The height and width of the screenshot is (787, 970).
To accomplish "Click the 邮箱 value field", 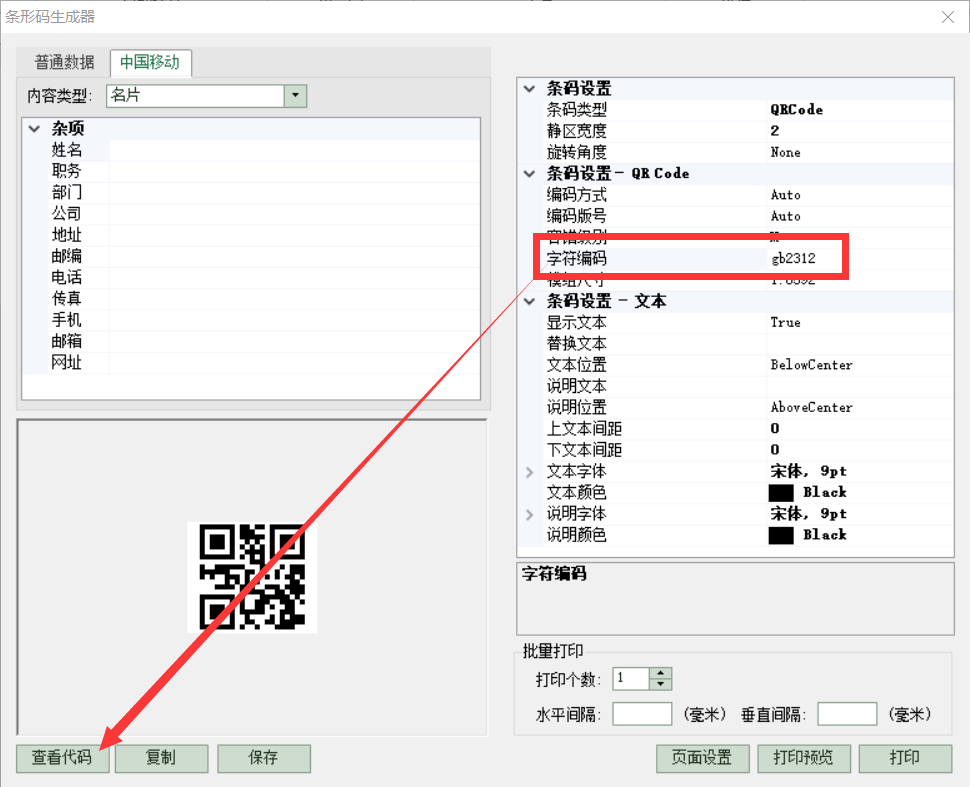I will coord(294,342).
